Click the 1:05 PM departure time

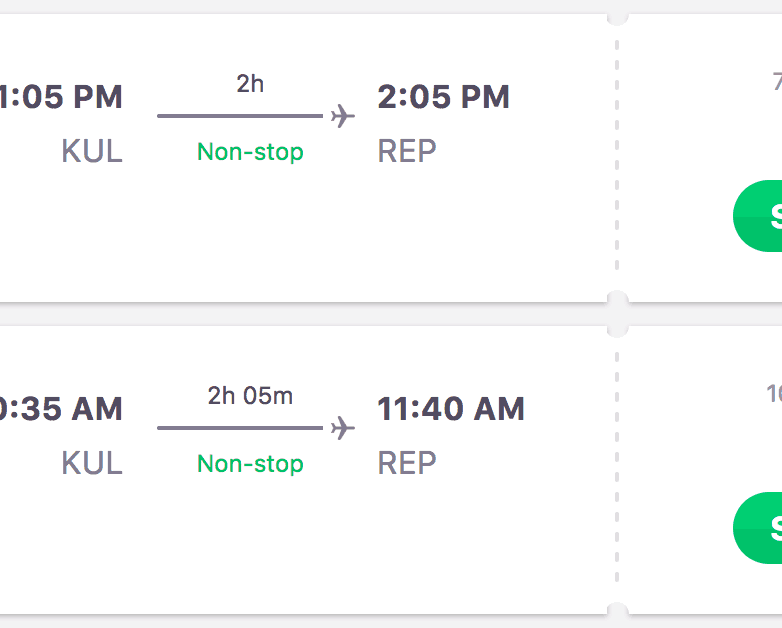pyautogui.click(x=60, y=97)
